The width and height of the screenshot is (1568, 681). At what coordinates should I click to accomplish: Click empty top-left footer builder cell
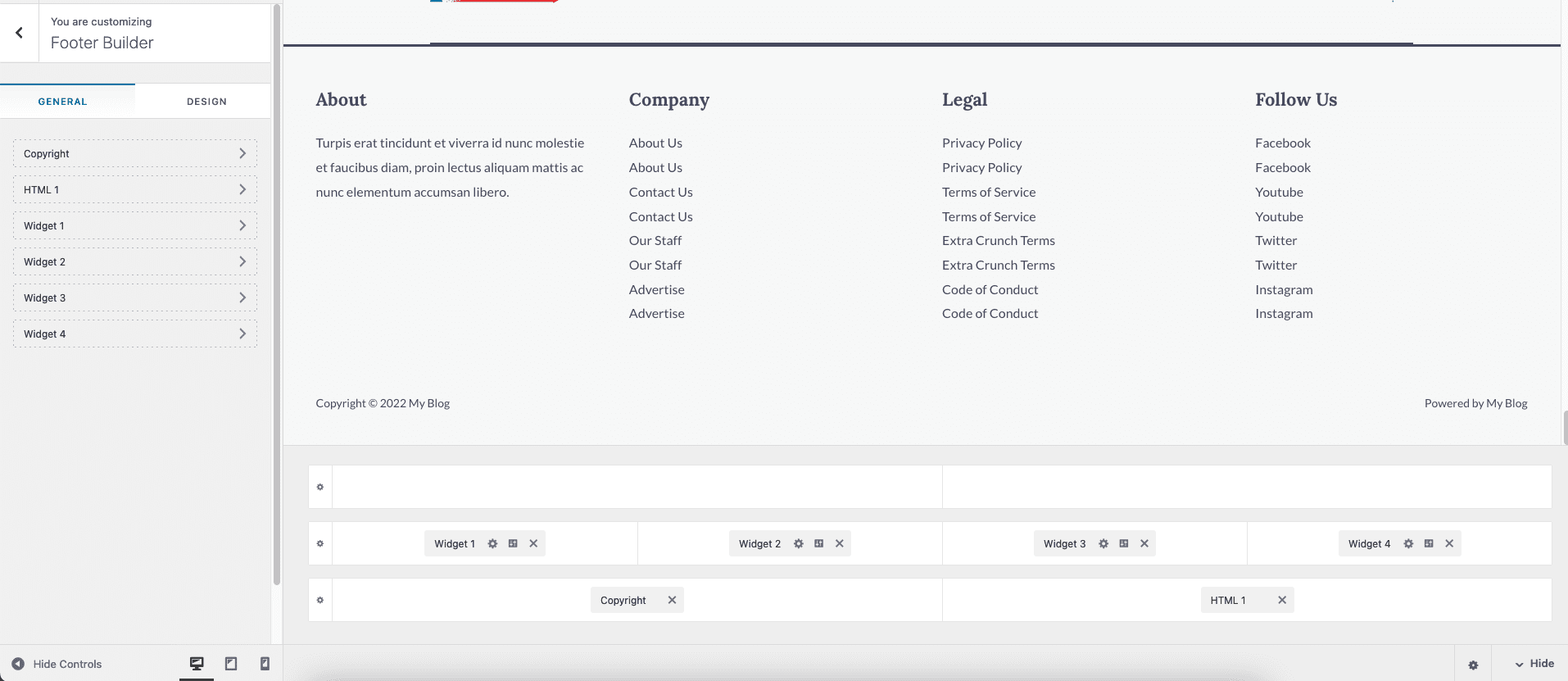637,487
